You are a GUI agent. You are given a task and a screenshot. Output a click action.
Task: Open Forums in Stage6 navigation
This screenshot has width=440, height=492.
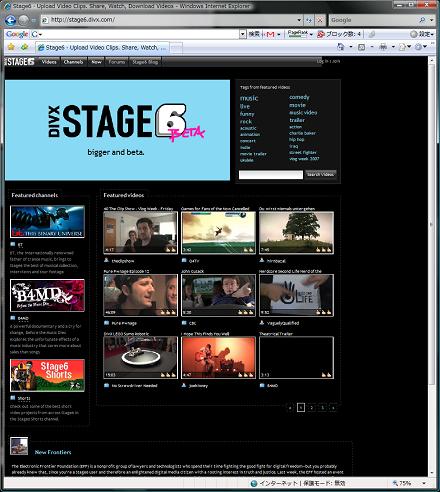pyautogui.click(x=117, y=62)
